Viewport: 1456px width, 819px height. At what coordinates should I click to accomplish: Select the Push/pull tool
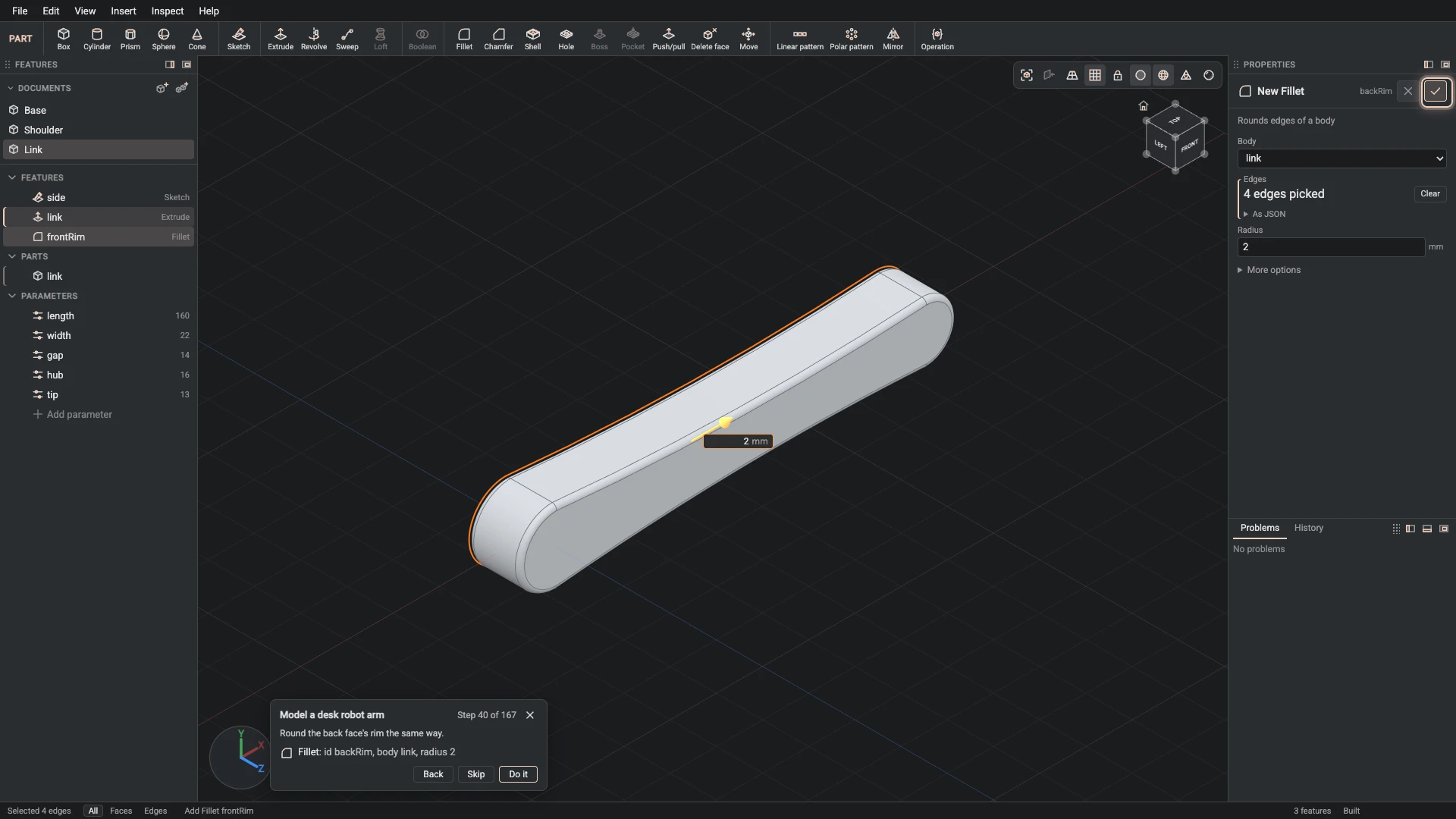669,39
